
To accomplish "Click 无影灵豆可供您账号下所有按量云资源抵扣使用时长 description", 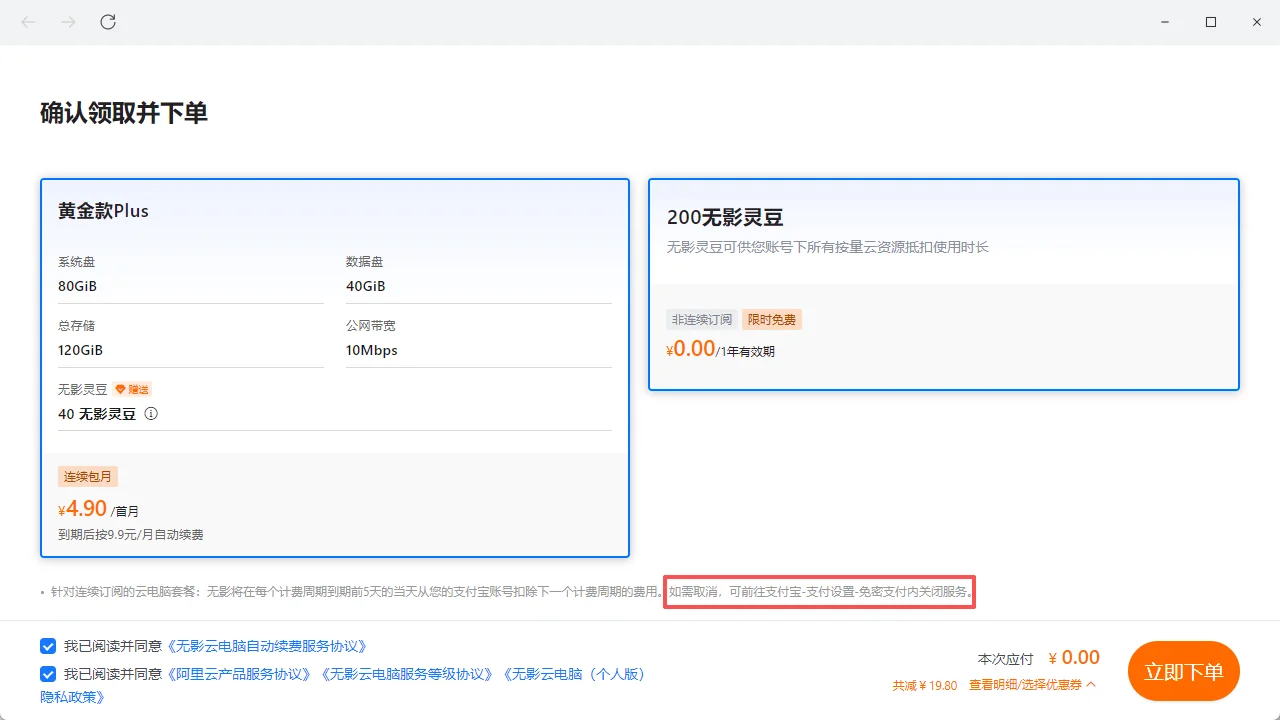I will 828,246.
